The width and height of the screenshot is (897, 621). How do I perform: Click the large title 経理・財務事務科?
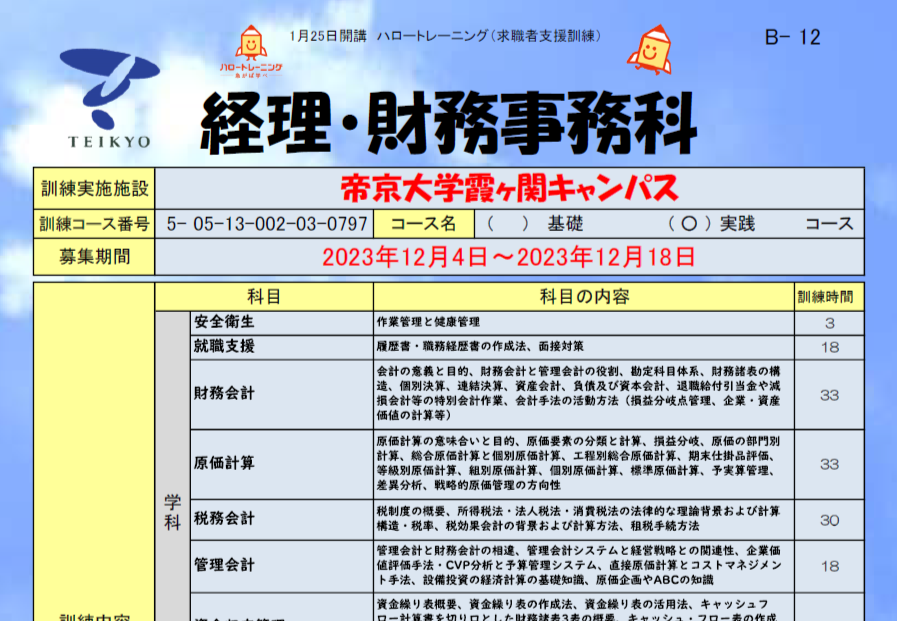(x=448, y=122)
